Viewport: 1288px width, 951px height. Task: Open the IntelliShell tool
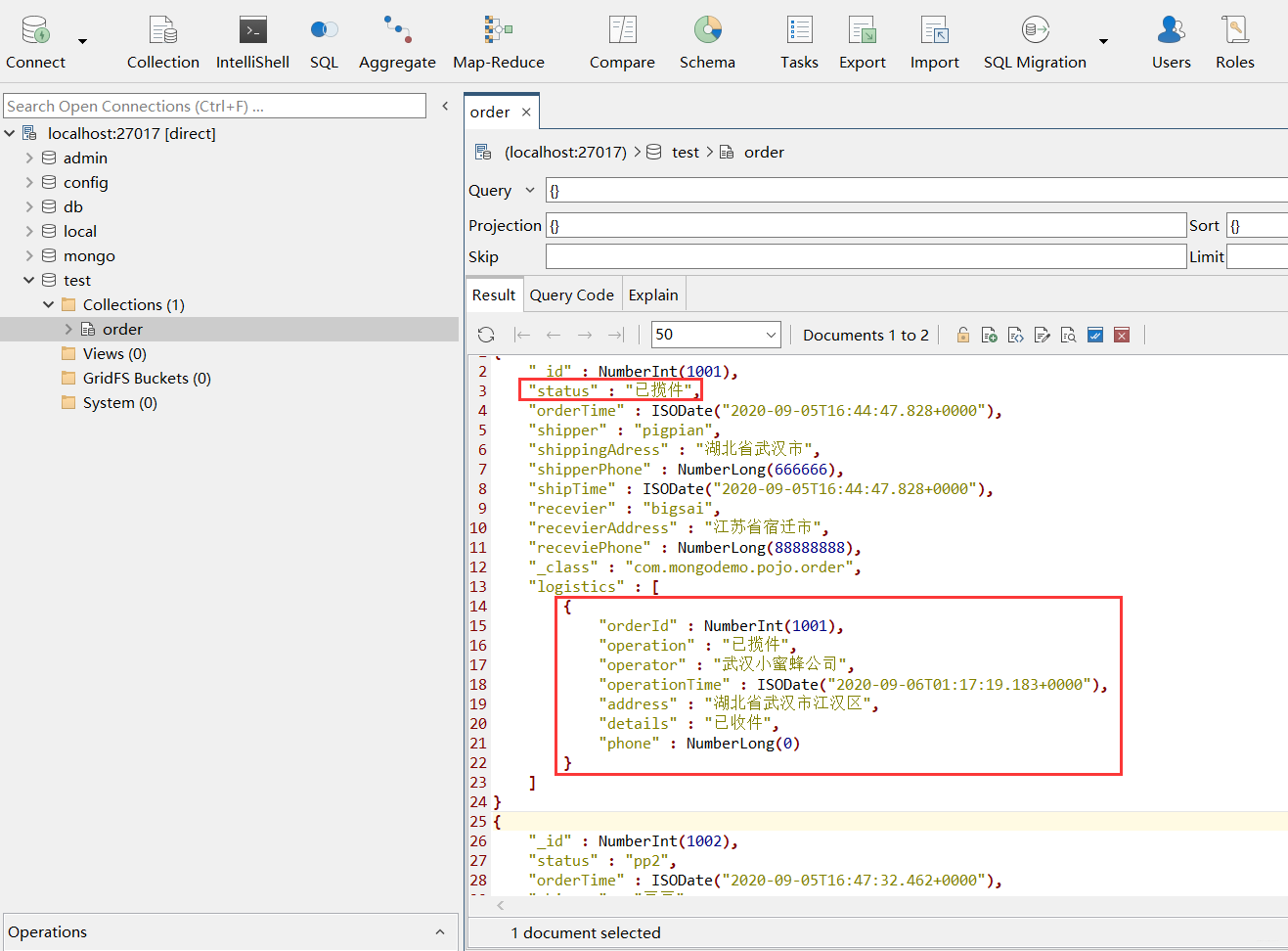[252, 43]
